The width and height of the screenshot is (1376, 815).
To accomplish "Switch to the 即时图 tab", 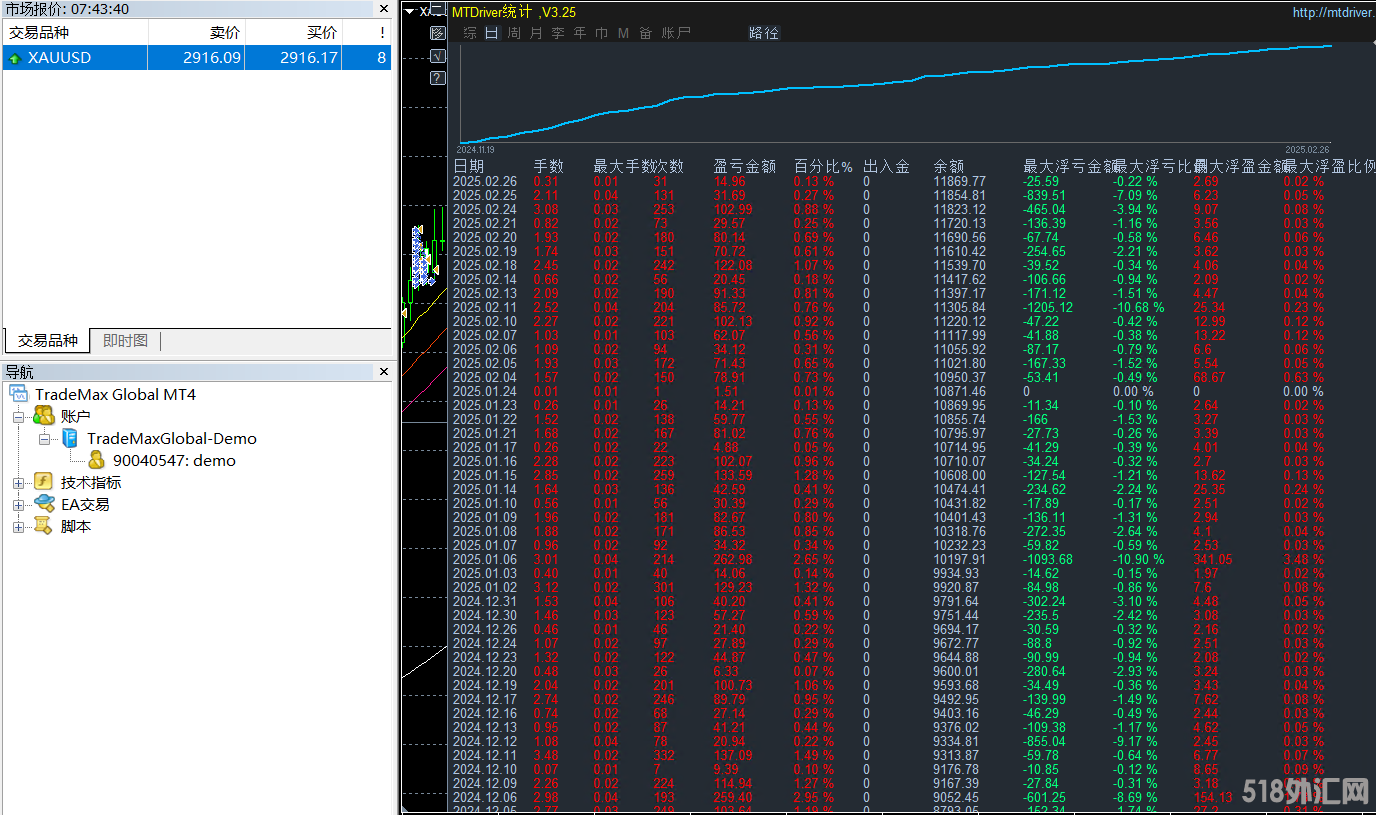I will pos(125,341).
